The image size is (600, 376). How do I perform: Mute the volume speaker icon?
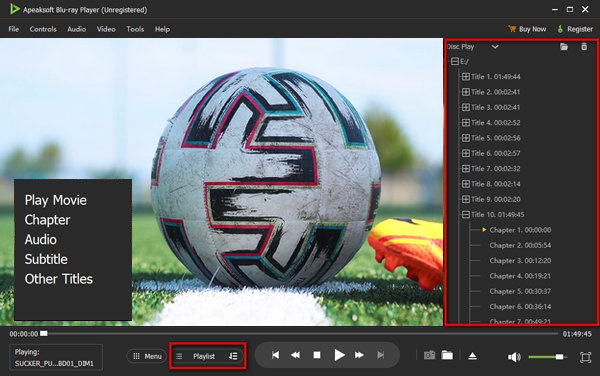tap(514, 357)
